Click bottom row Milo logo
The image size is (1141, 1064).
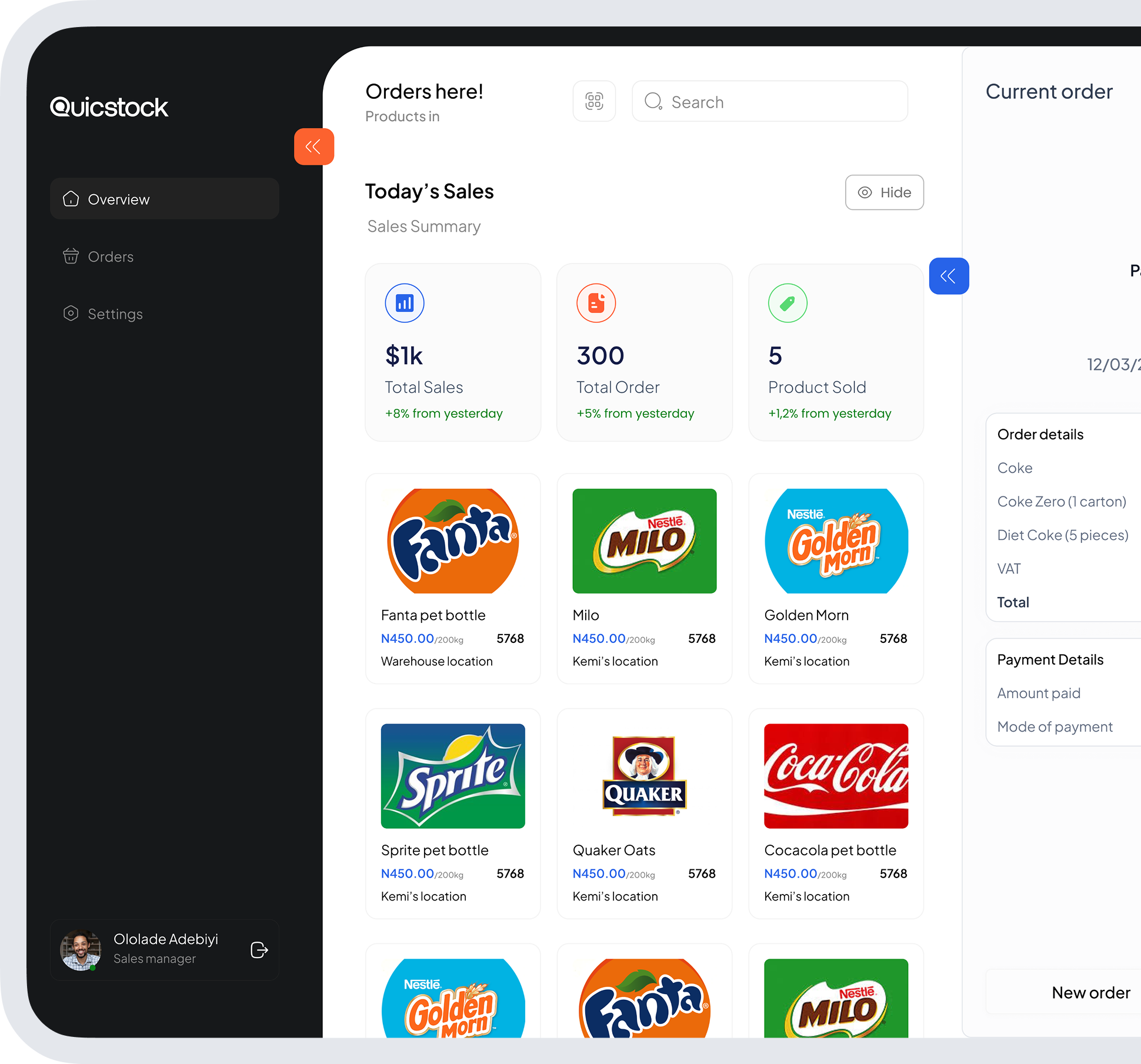pos(836,999)
